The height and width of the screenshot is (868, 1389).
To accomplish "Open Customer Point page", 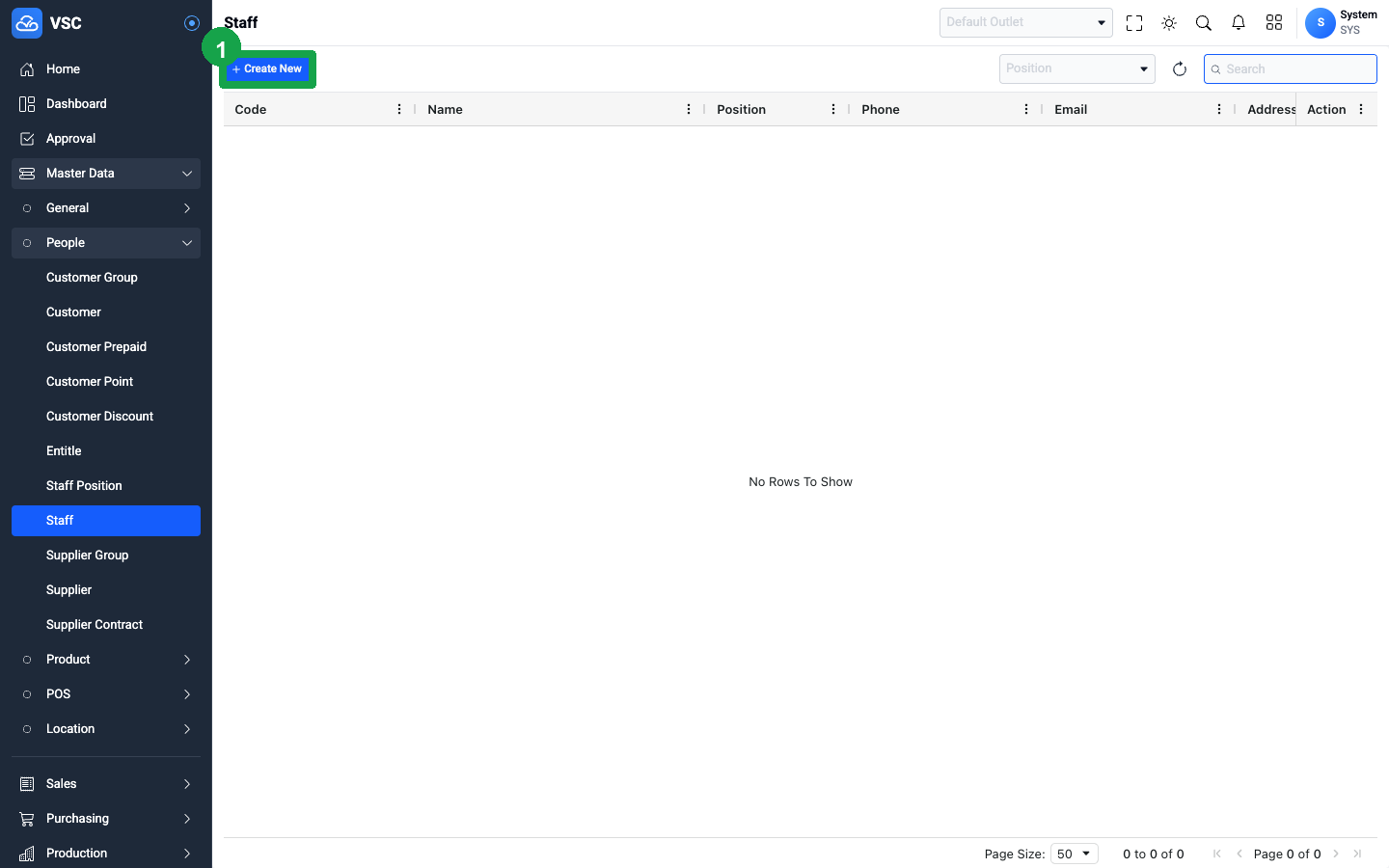I will pyautogui.click(x=106, y=382).
